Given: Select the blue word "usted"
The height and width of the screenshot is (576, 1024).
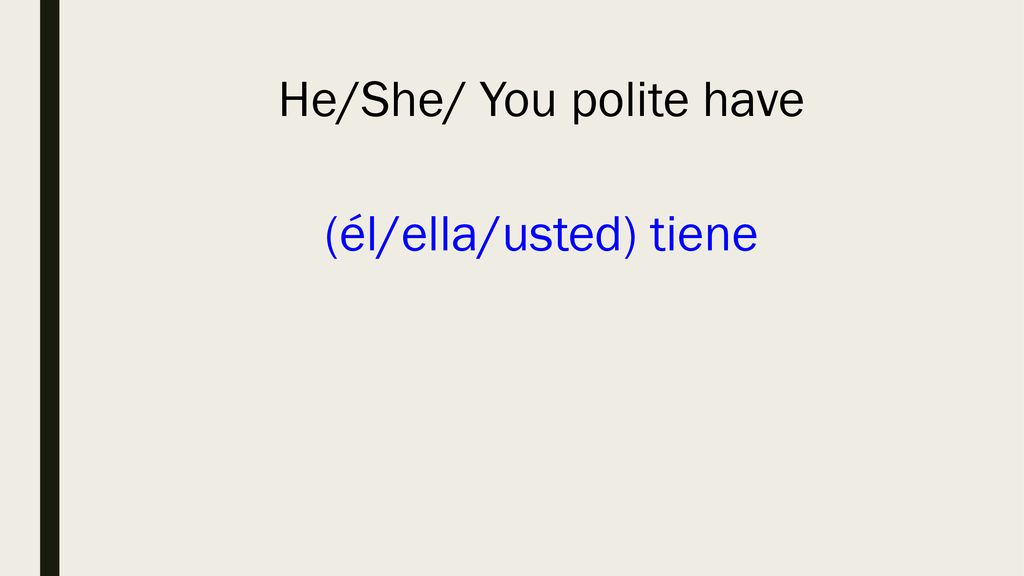Looking at the screenshot, I should 560,234.
